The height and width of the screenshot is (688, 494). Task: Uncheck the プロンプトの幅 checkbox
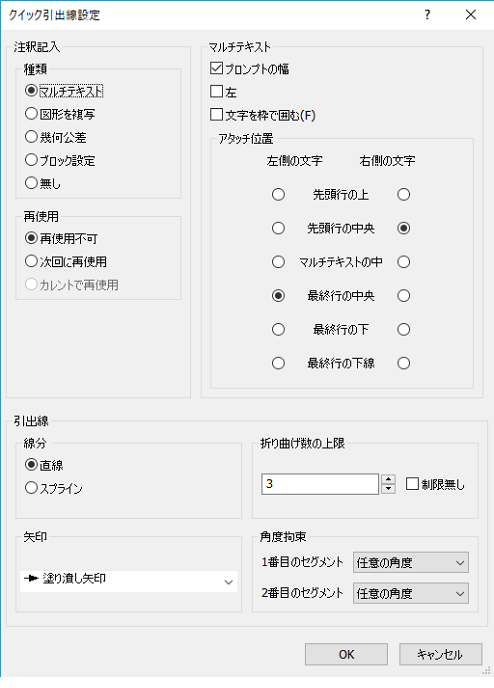coord(216,68)
